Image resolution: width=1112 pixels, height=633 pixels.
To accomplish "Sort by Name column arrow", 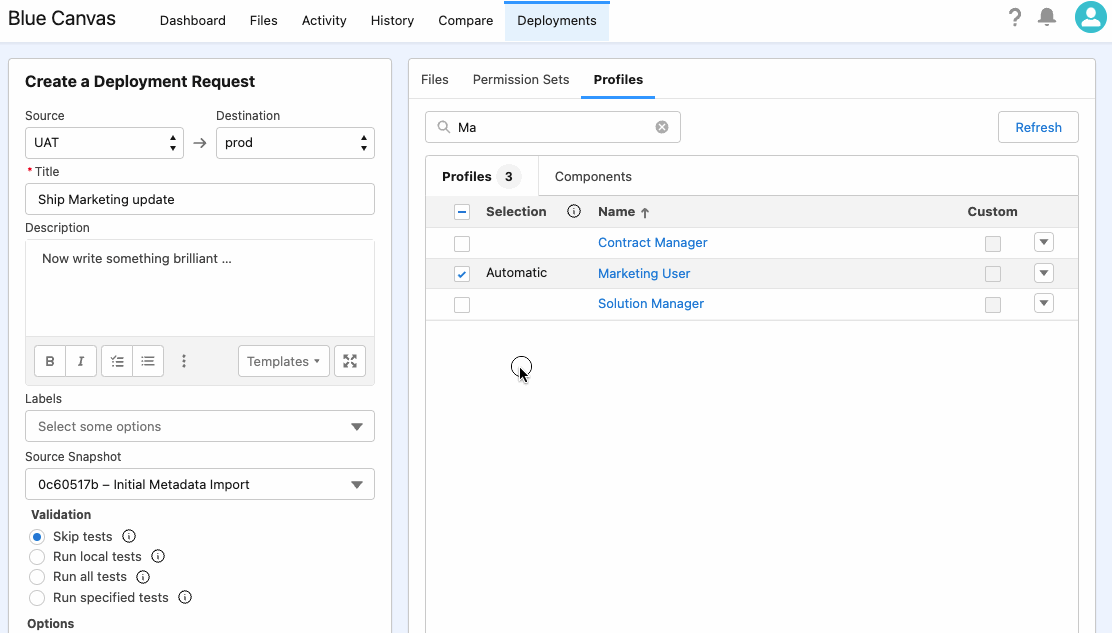I will pos(645,212).
